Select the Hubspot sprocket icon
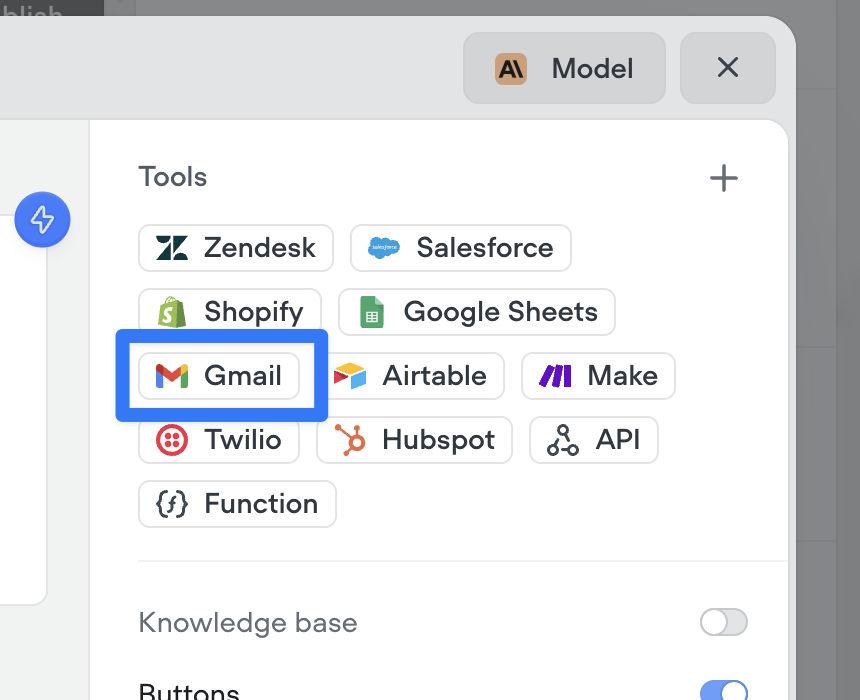 (x=350, y=440)
